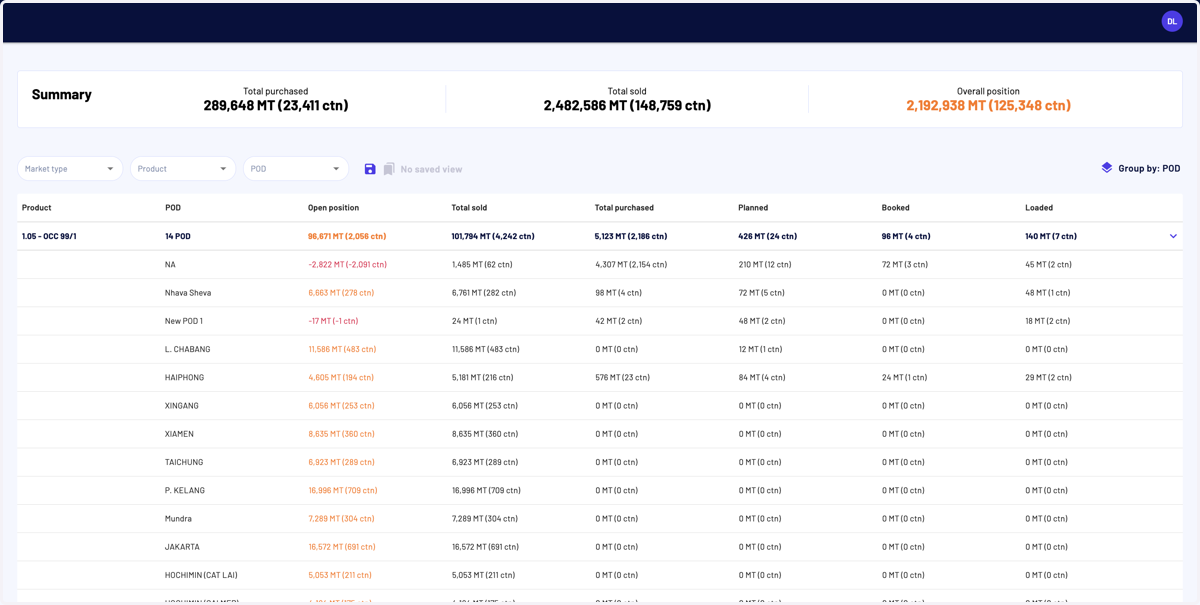
Task: Click total sold 101,794 MT (4,242 ctn)
Action: tap(493, 237)
